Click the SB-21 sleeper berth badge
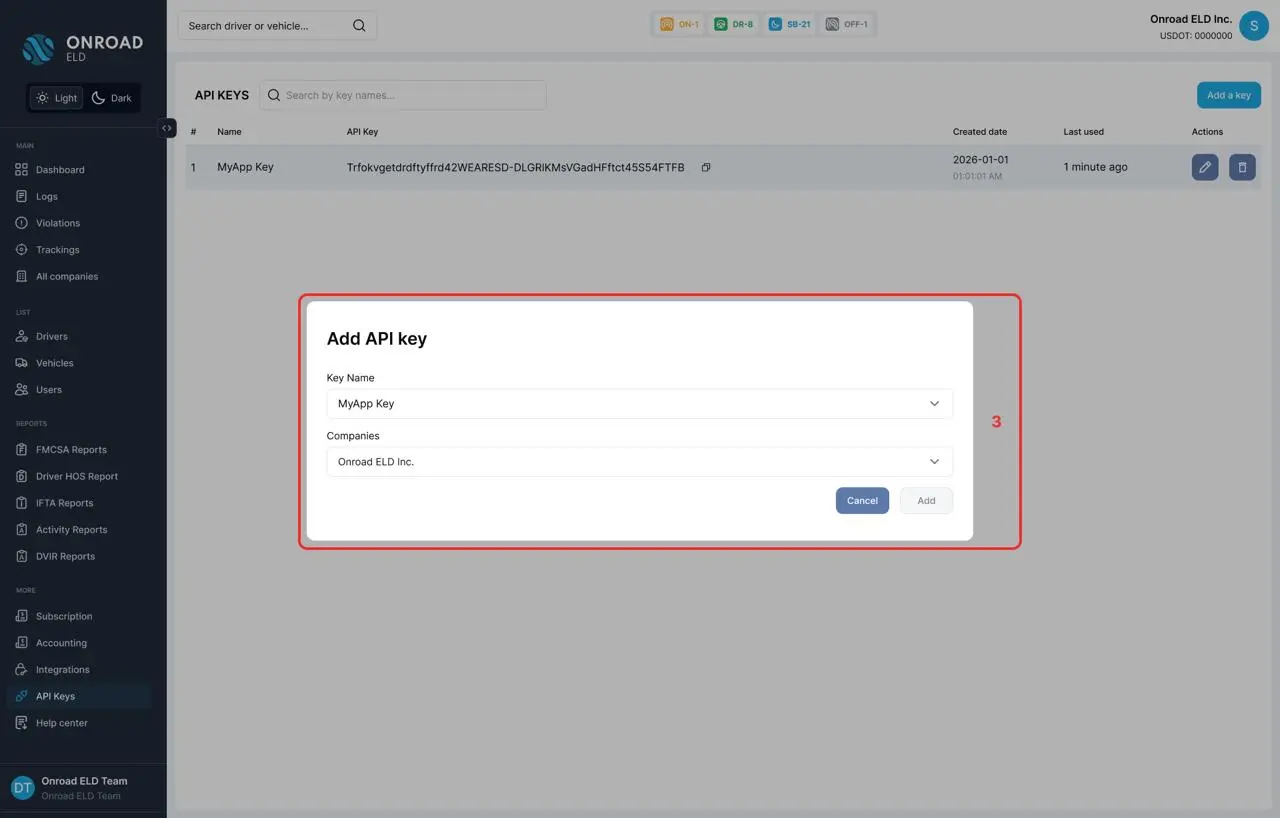The width and height of the screenshot is (1280, 818). point(790,24)
